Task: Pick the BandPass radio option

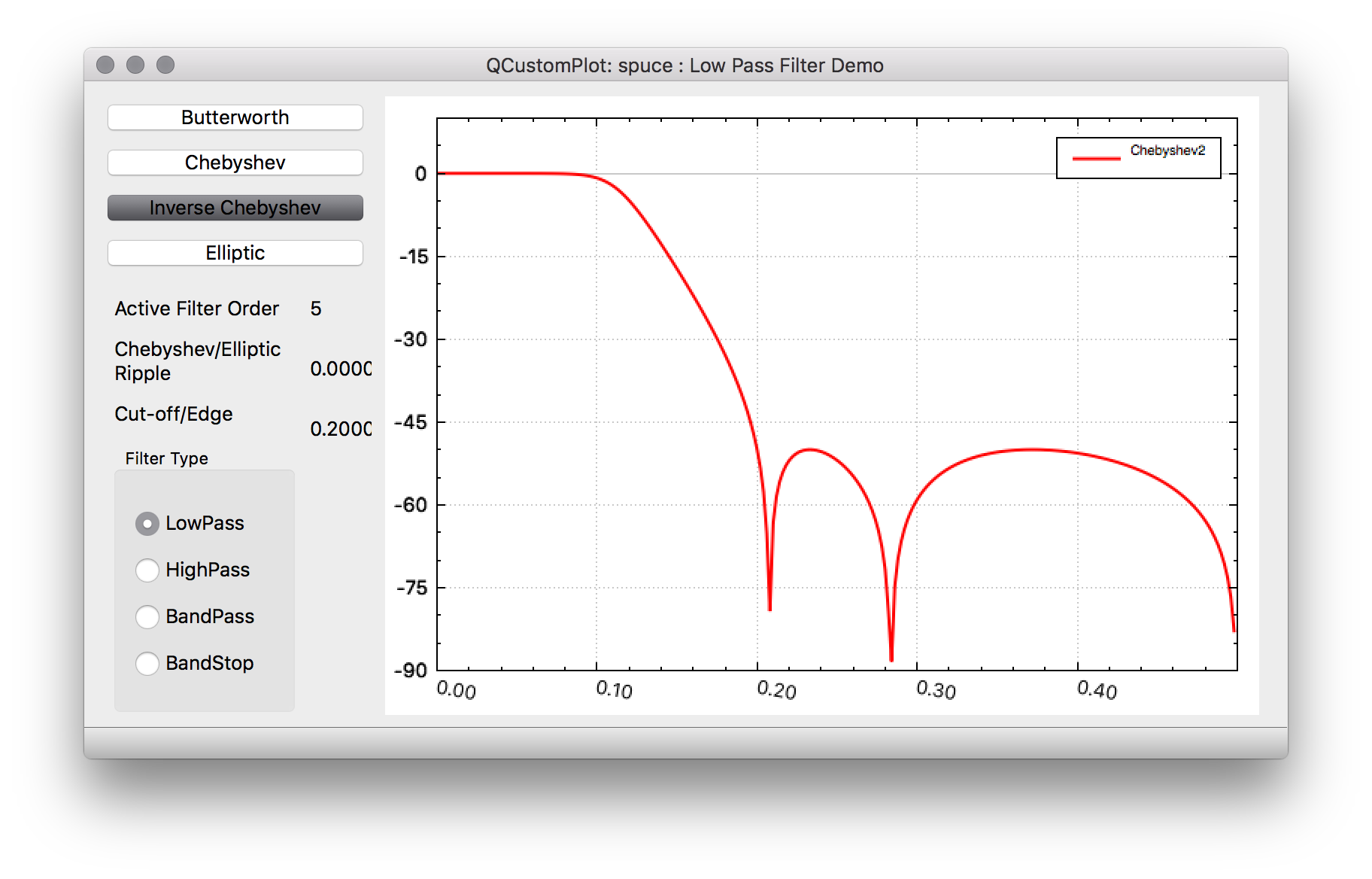Action: [x=147, y=617]
